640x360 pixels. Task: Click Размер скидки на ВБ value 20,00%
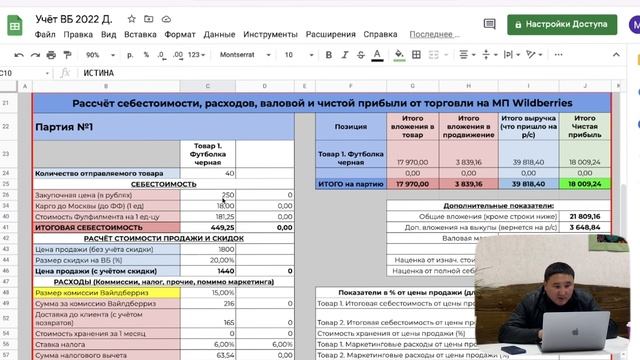[207, 260]
